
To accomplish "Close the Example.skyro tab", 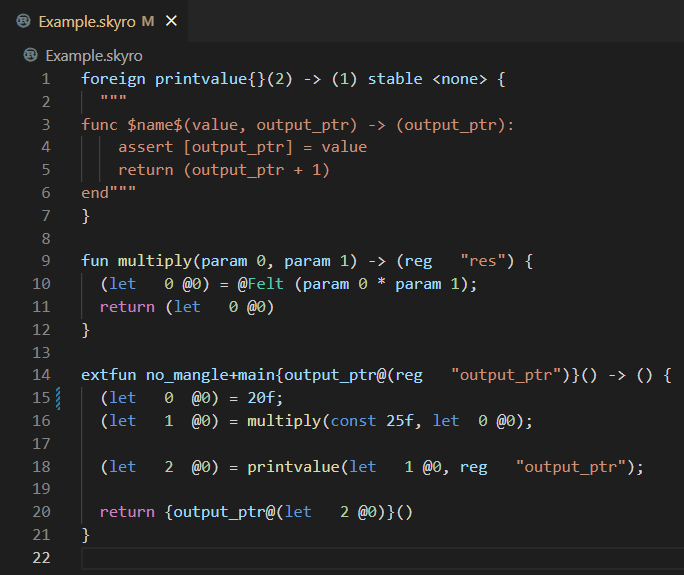I will 171,21.
